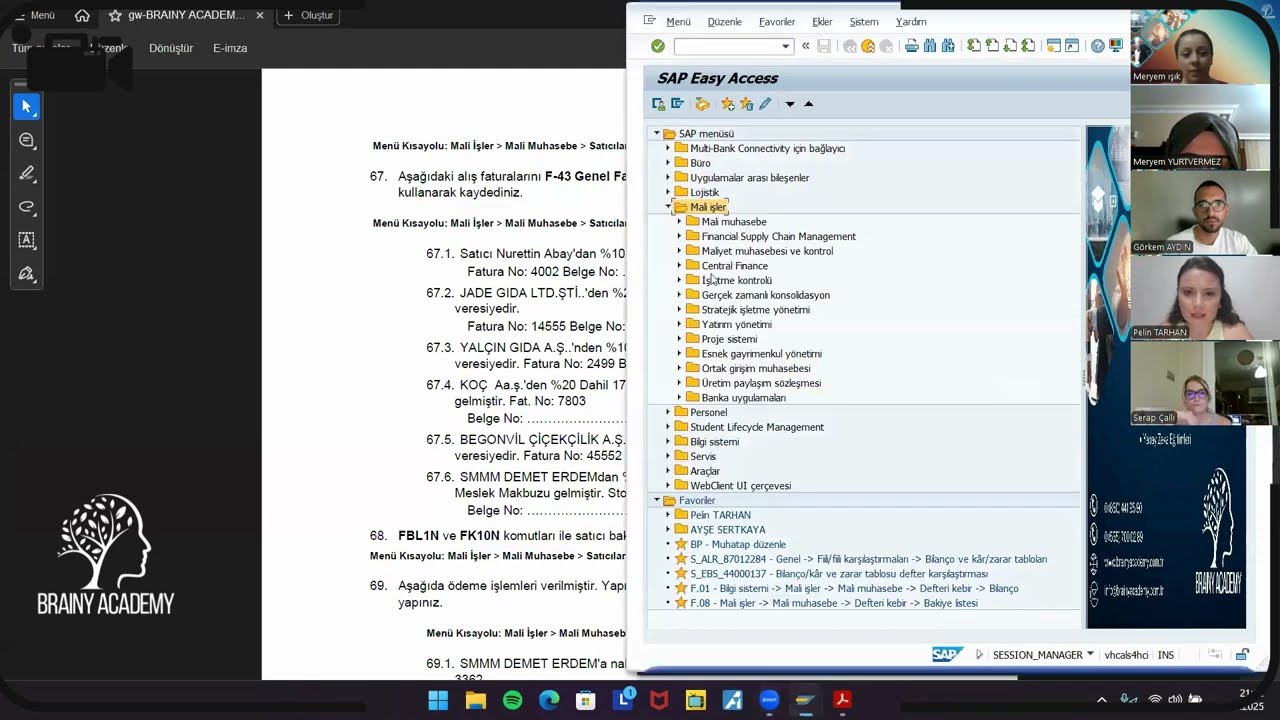Click the User Menu icon in Easy Access
Image resolution: width=1280 pixels, height=720 pixels.
coord(658,104)
